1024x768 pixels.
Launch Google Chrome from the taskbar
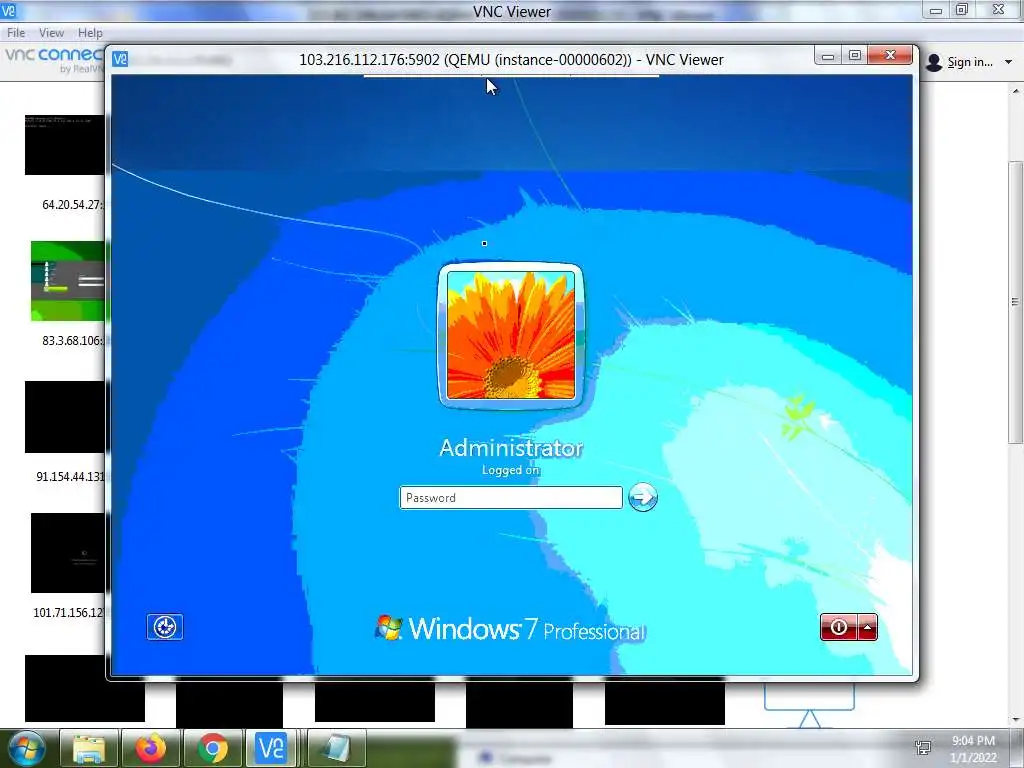click(213, 749)
